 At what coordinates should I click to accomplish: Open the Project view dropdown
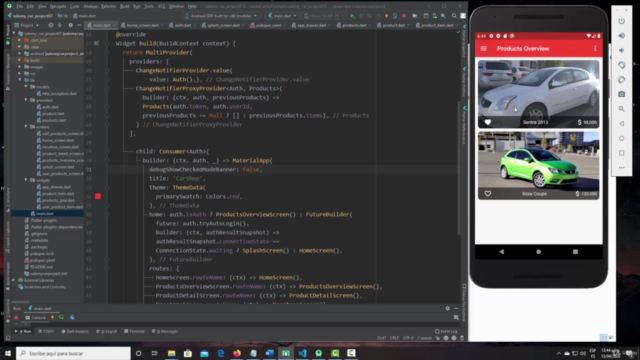pyautogui.click(x=27, y=25)
